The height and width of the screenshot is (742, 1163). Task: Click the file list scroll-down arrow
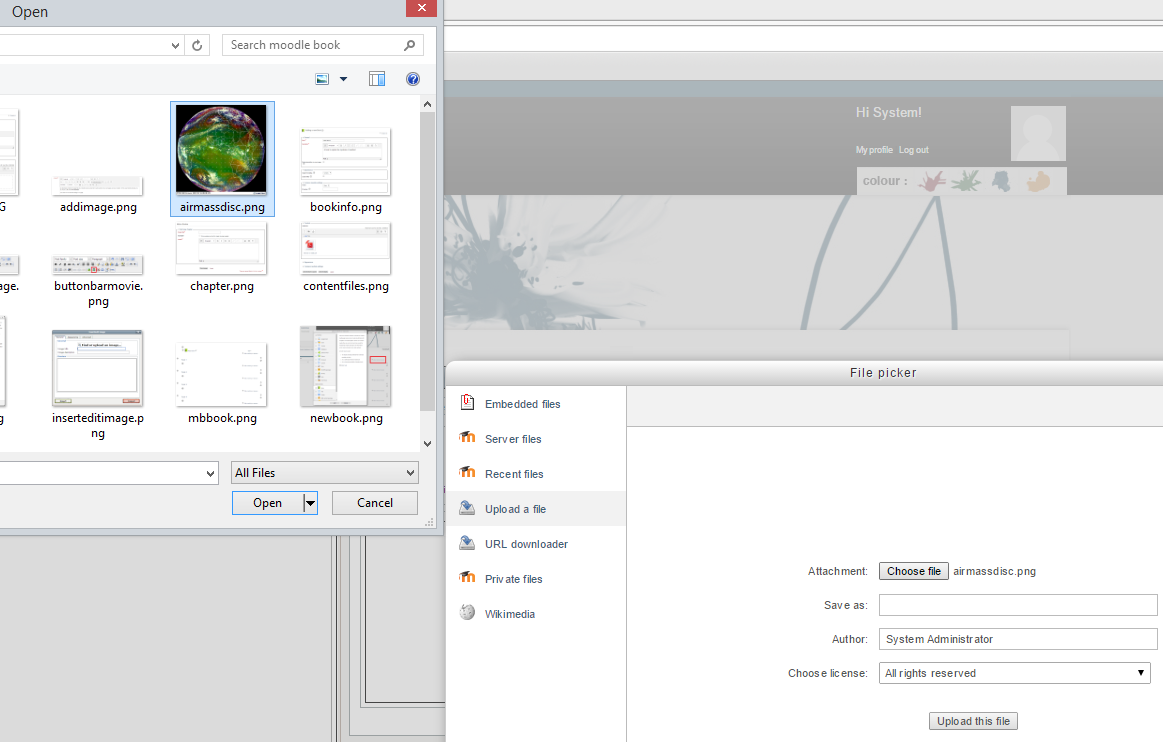(427, 444)
